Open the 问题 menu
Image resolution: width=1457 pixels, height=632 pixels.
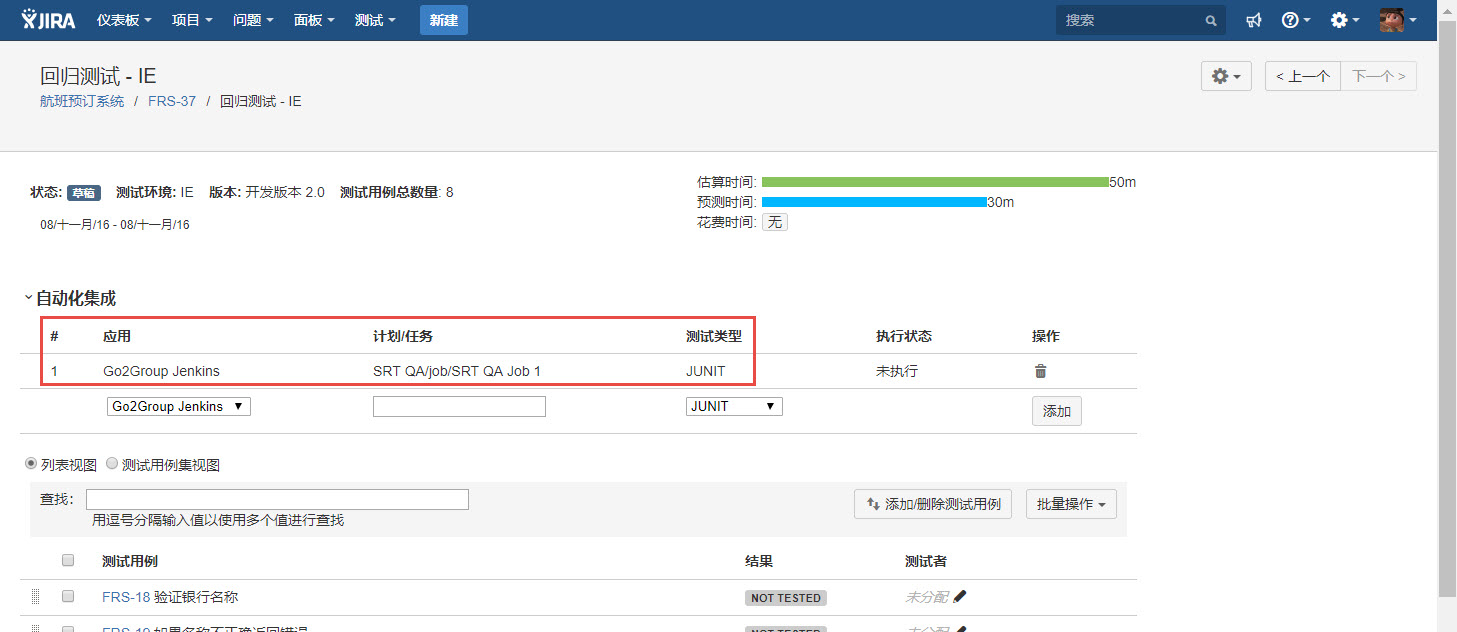click(x=253, y=20)
